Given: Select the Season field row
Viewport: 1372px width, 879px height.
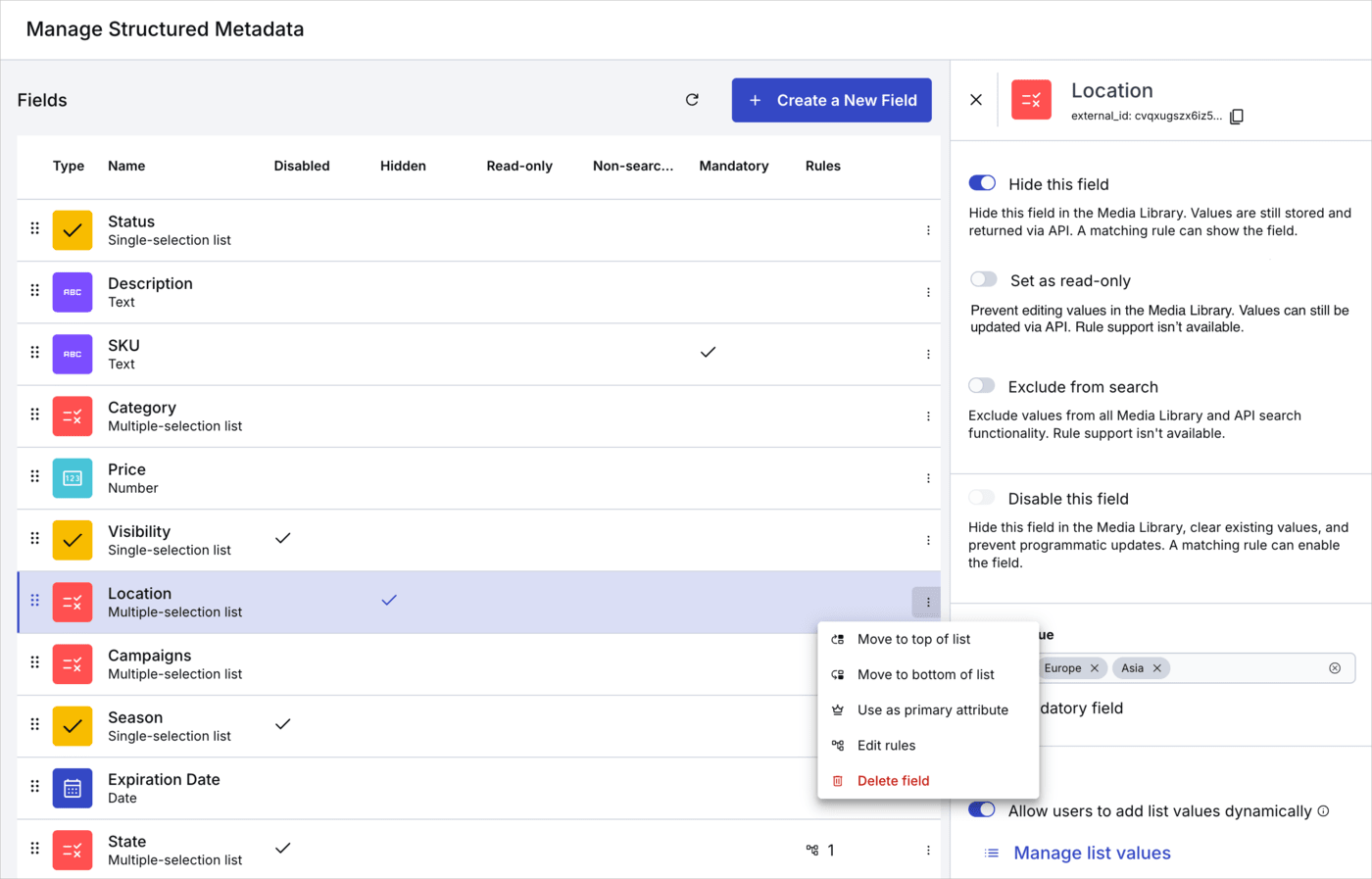Looking at the screenshot, I should [478, 726].
